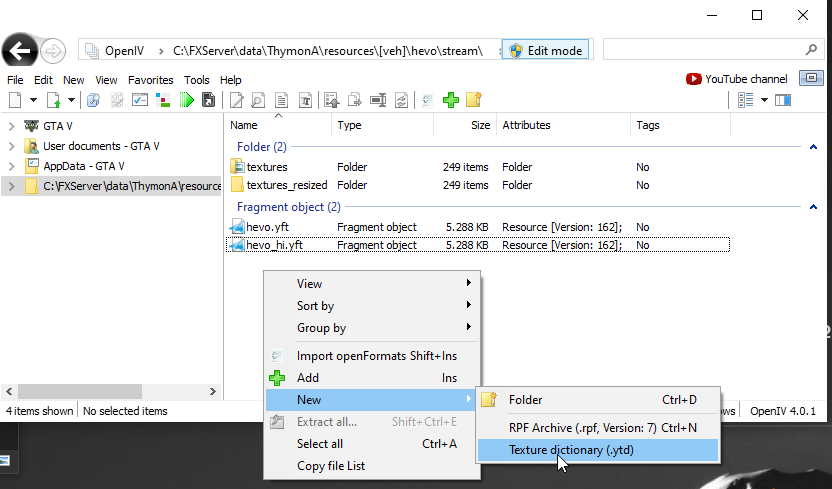Click the greyed Forward navigation arrow
Viewport: 832px width, 489px height.
coord(53,51)
